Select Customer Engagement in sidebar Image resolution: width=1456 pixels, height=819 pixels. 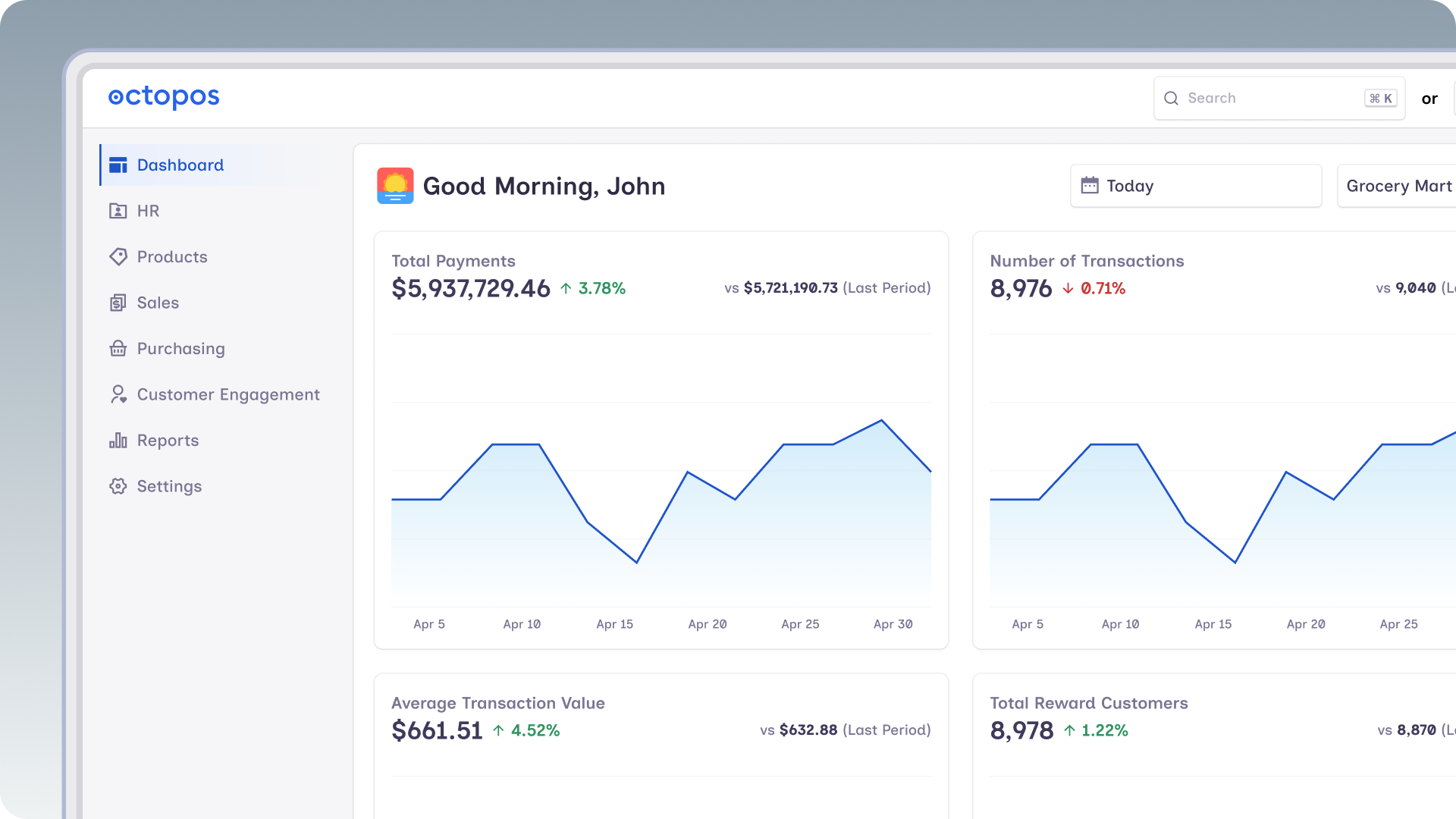(x=211, y=394)
